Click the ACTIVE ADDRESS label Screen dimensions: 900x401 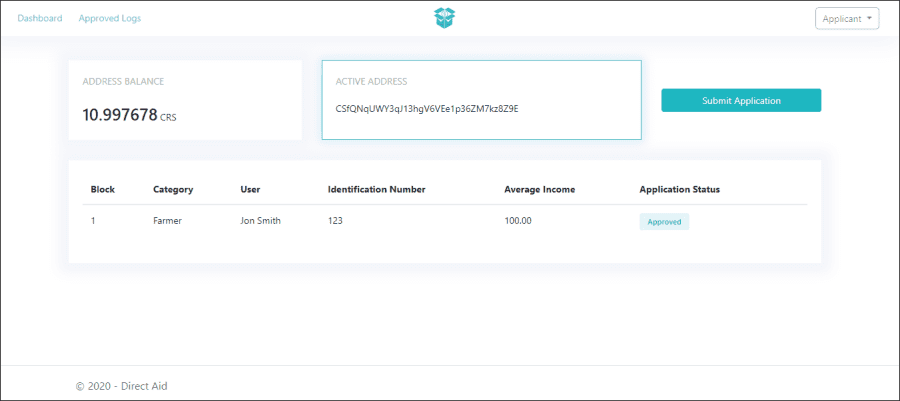pos(371,81)
